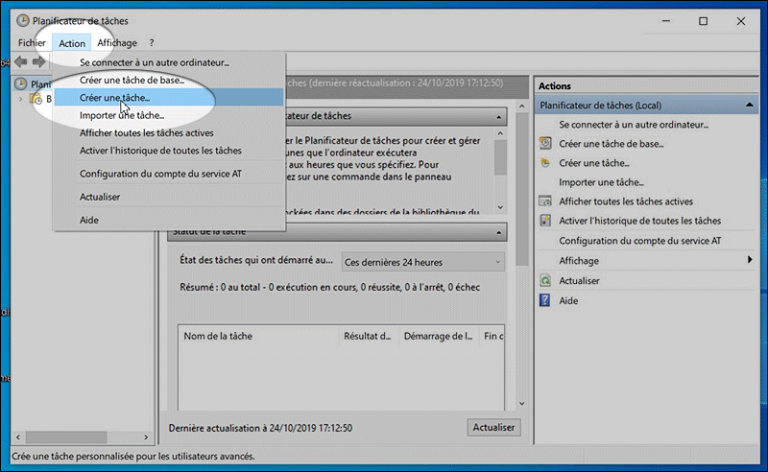Choose 'Importer une tâche...' in the Action menu
The width and height of the screenshot is (768, 472).
click(x=122, y=115)
